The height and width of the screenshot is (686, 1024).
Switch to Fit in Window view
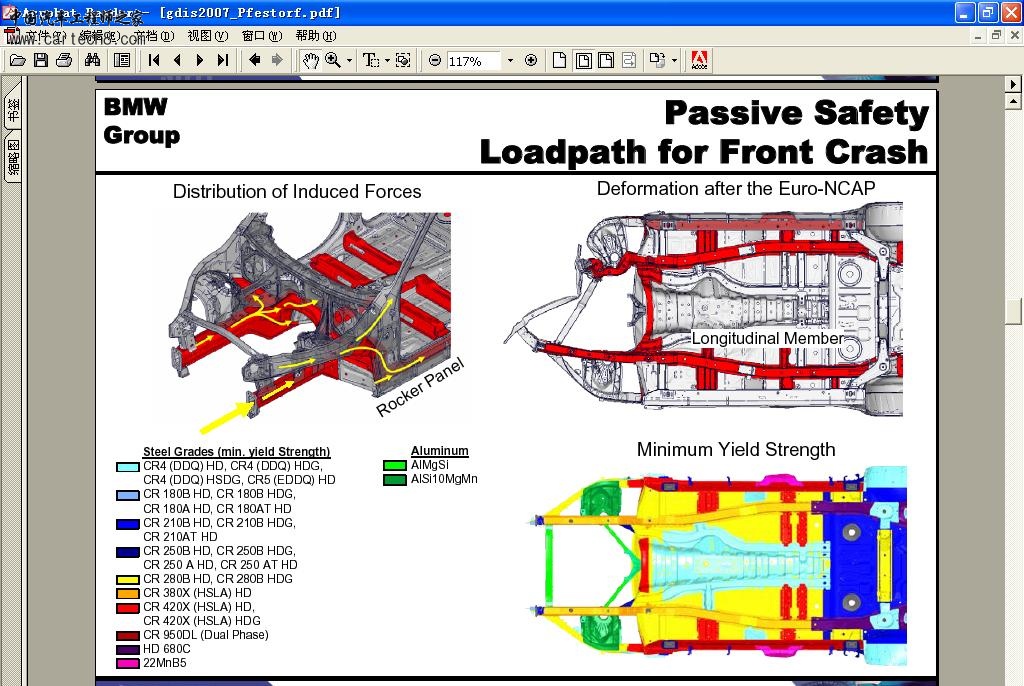pos(583,61)
